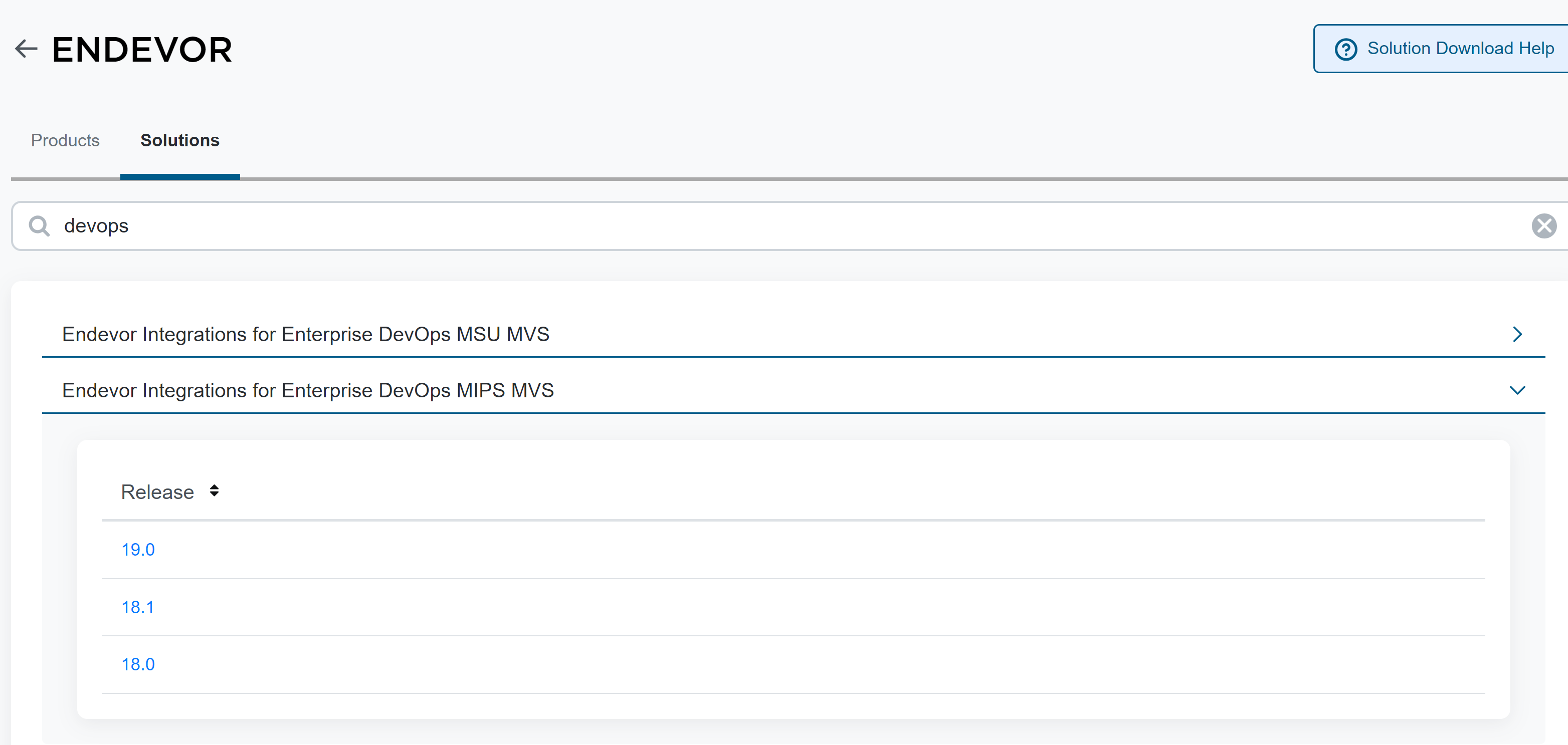Click the blue underline beneath Solutions tab
The image size is (1568, 745).
pyautogui.click(x=179, y=177)
